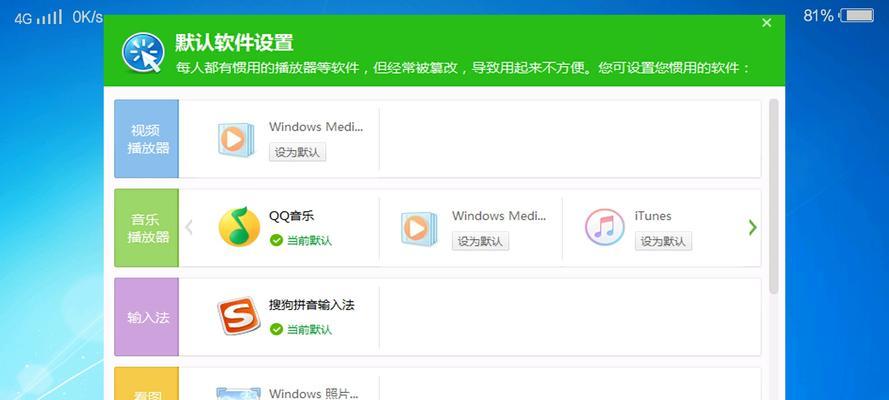Viewport: 889px width, 400px height.
Task: Click the QQ音乐 name label
Action: pos(291,216)
